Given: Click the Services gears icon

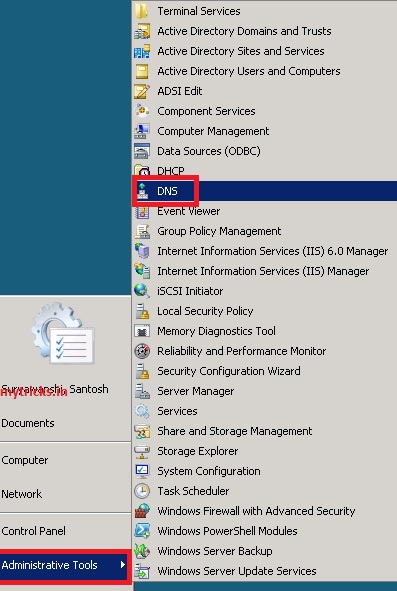Looking at the screenshot, I should point(142,411).
